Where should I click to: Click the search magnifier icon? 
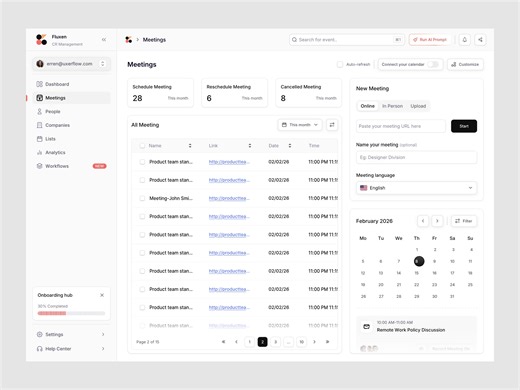[x=294, y=40]
